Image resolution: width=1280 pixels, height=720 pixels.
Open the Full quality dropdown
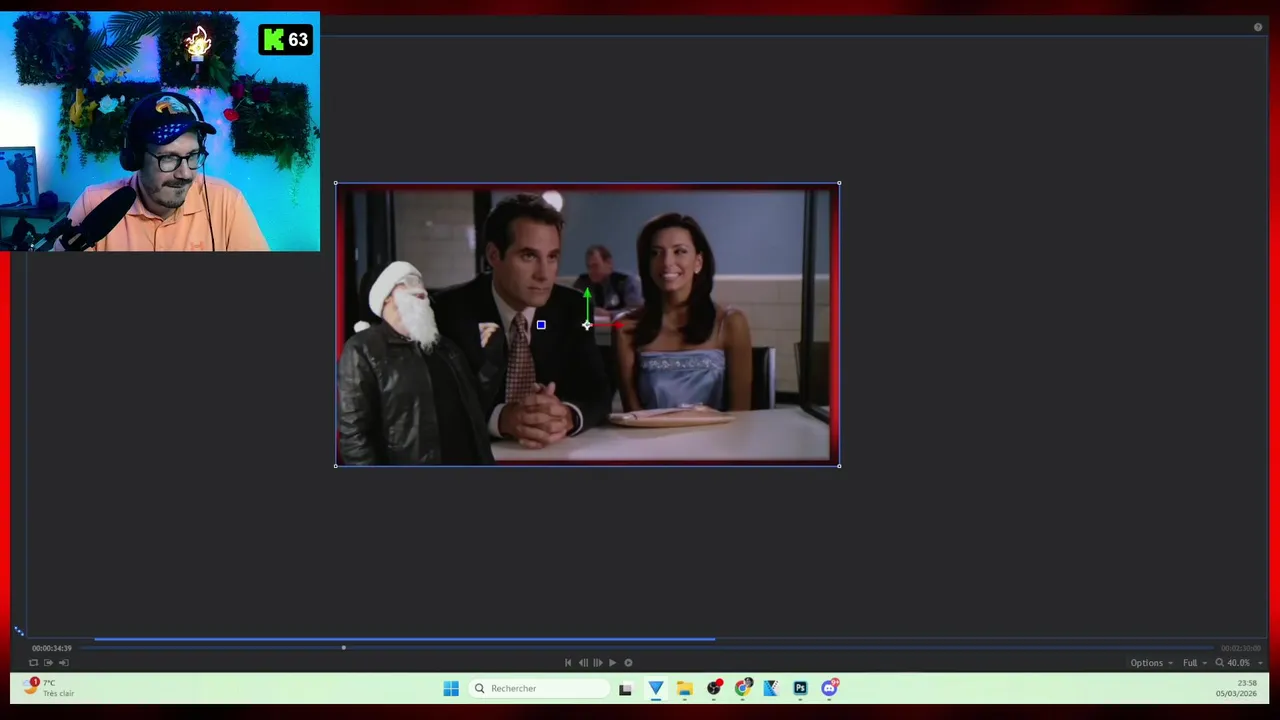[1195, 663]
